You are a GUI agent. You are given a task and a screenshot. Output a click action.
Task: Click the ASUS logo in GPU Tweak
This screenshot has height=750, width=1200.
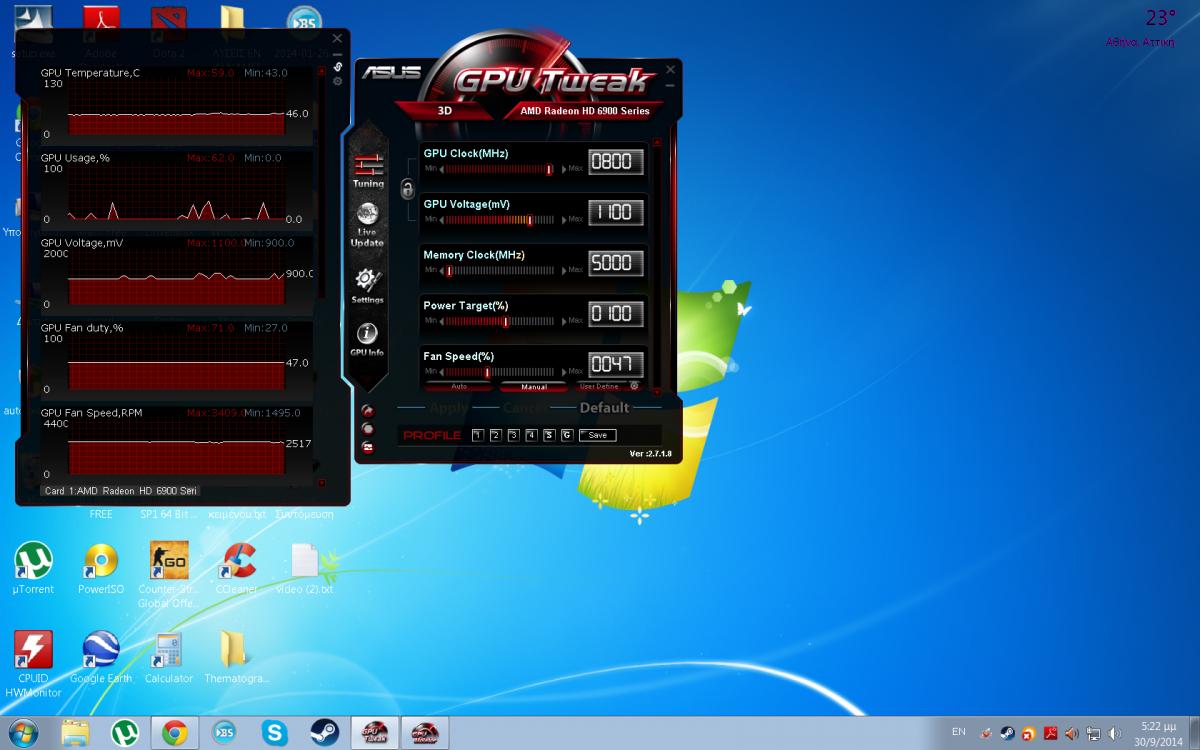pos(391,73)
